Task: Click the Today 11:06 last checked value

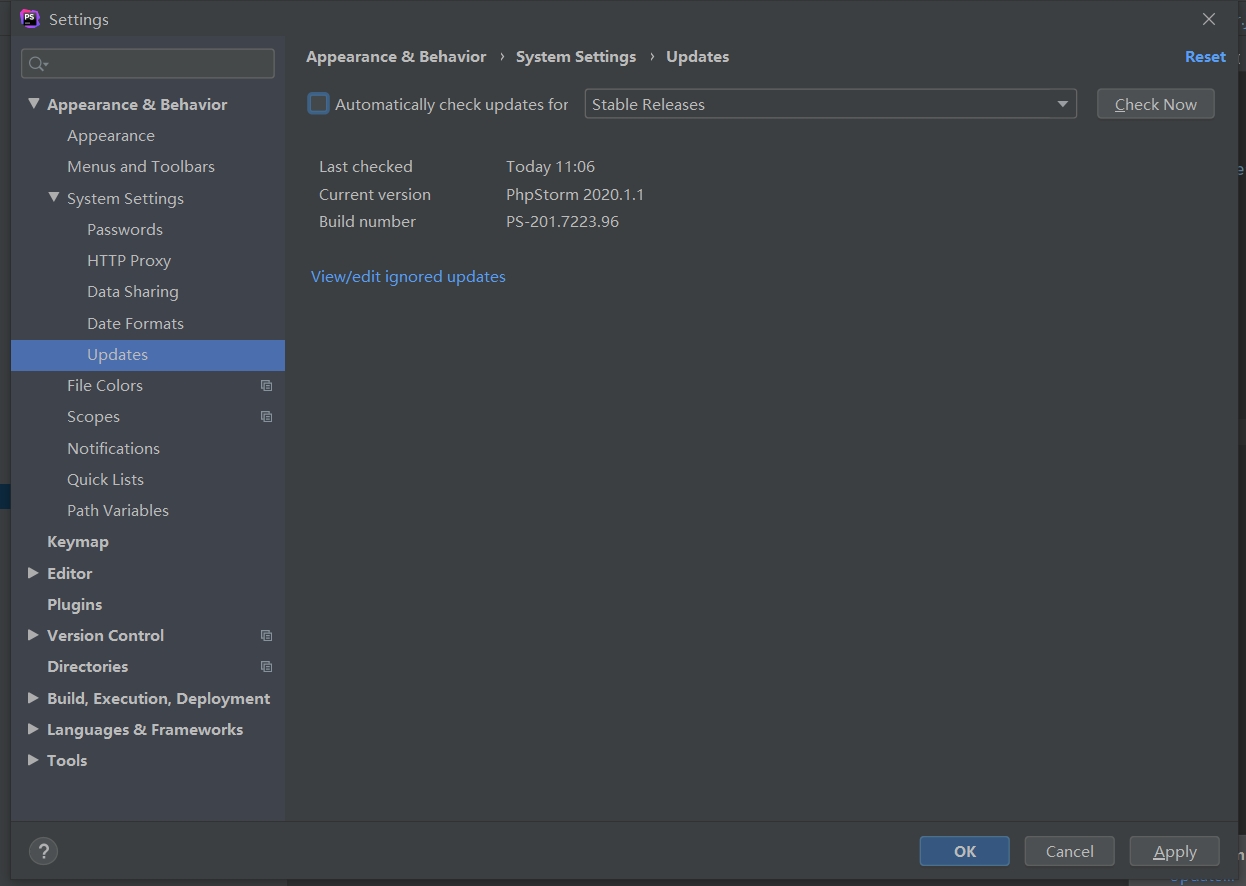Action: click(550, 167)
